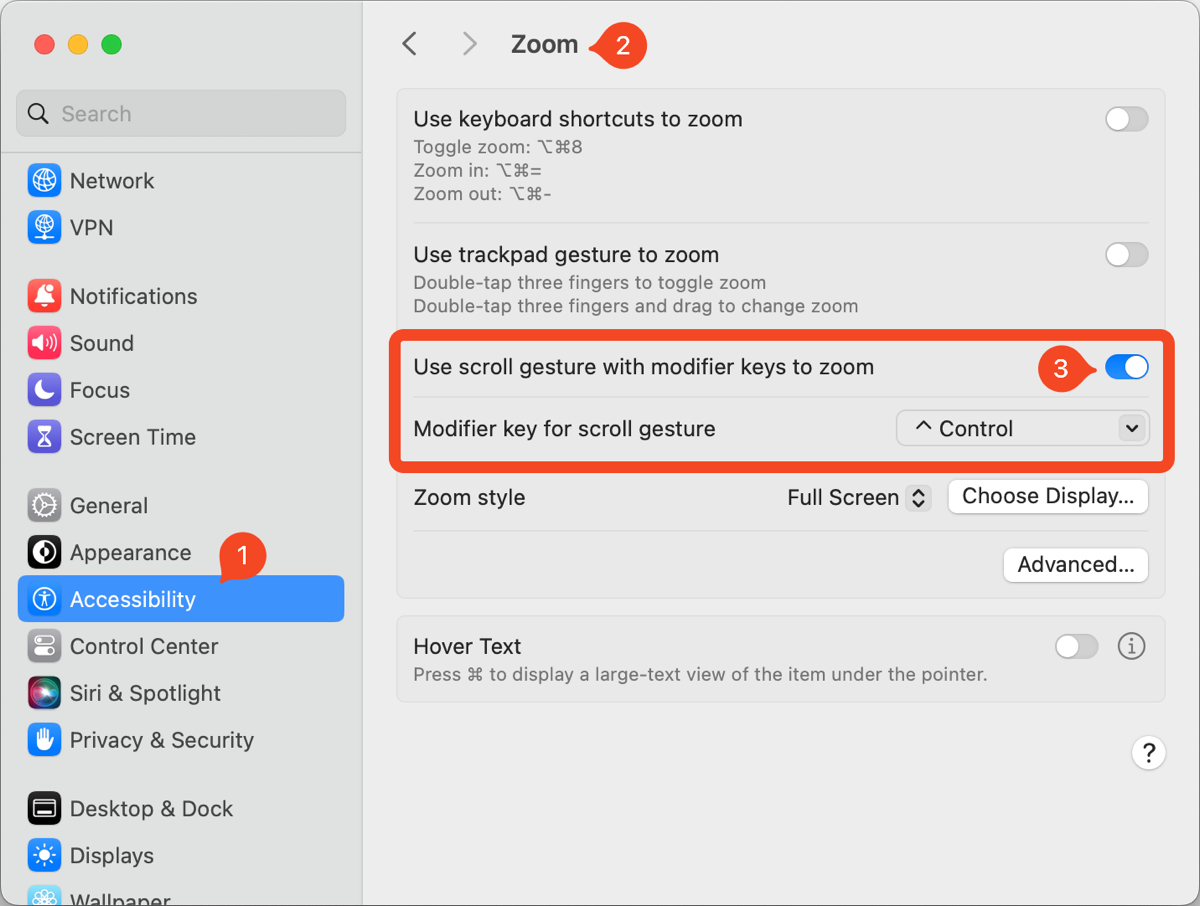Click the Advanced… button
This screenshot has width=1200, height=906.
point(1075,565)
